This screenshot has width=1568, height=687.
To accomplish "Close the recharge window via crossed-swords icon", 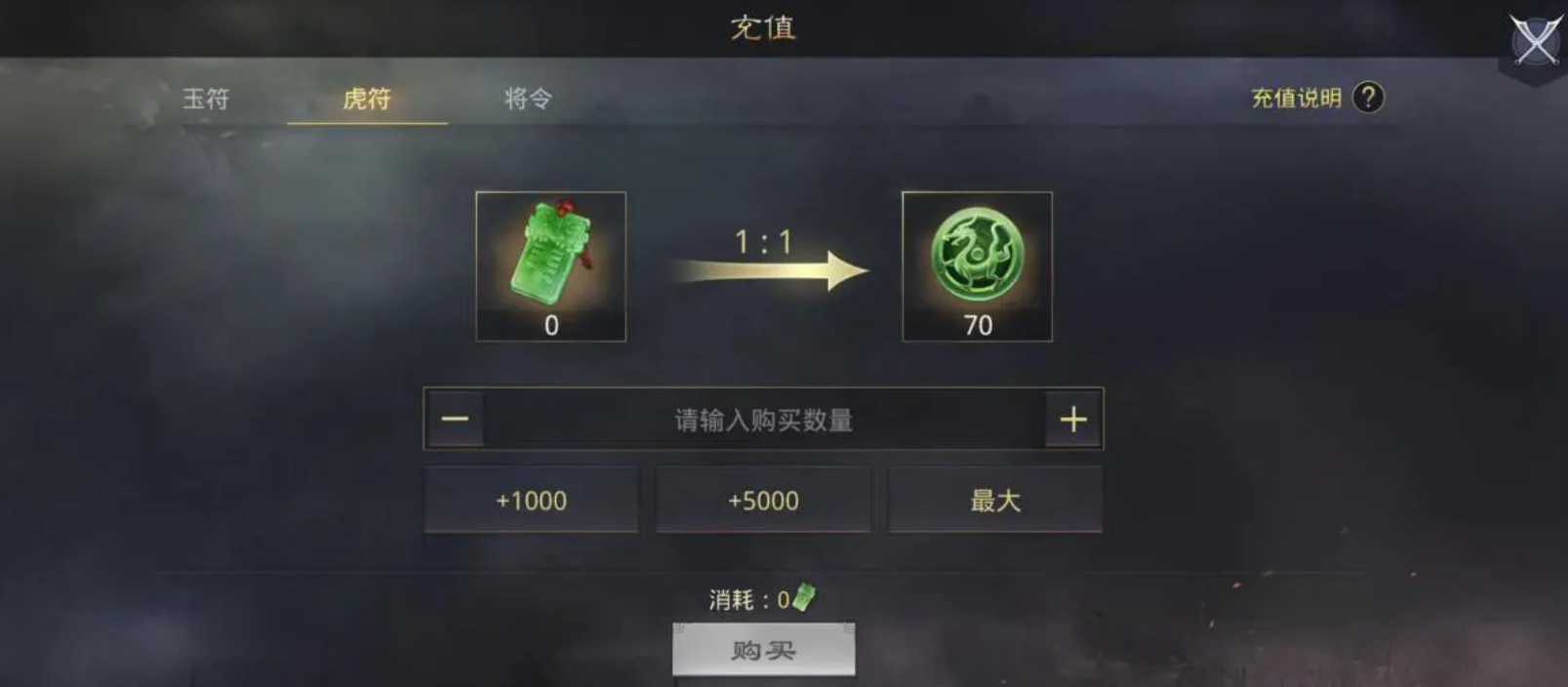I will (x=1535, y=41).
